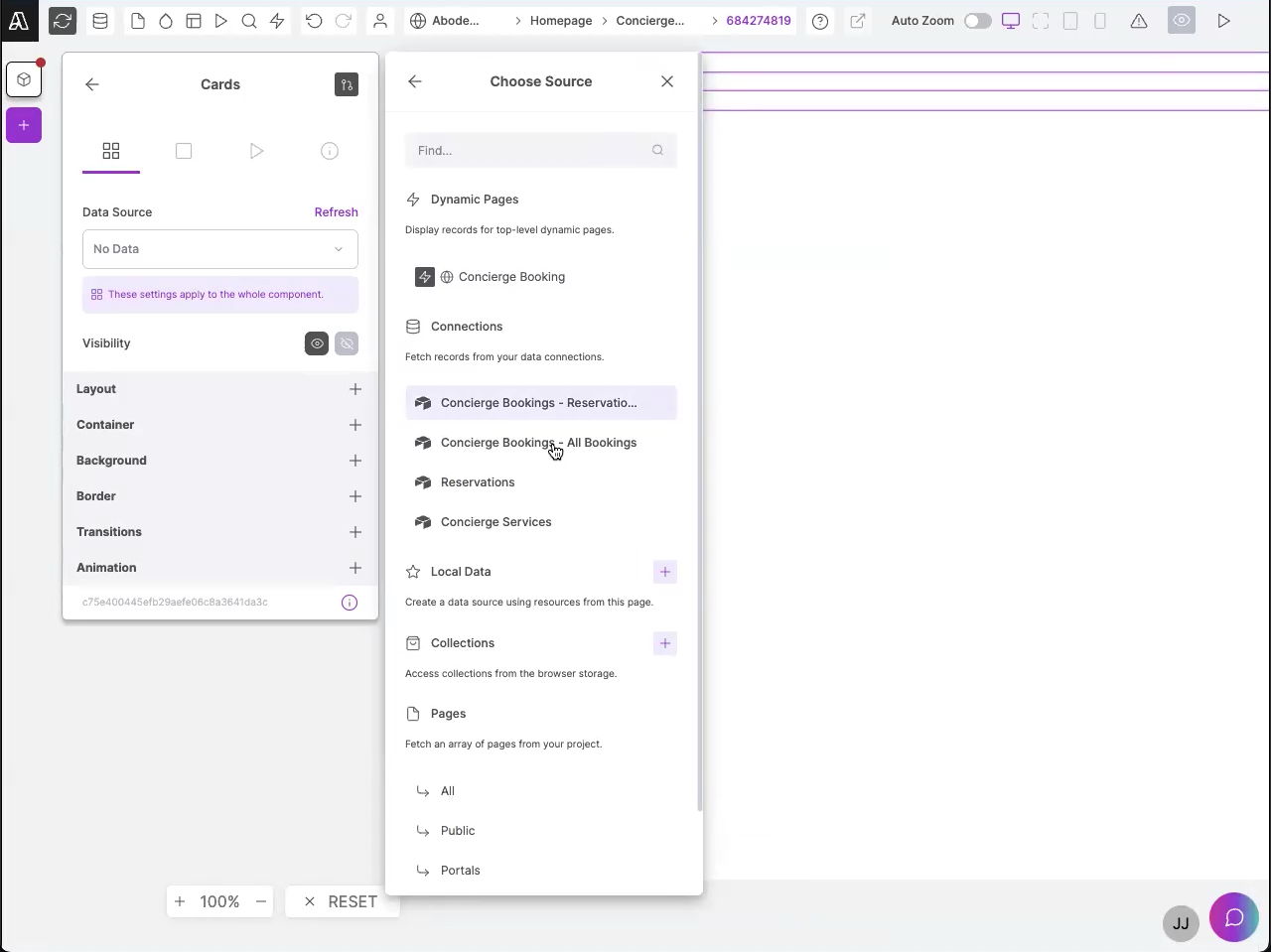Select Concierge Bookings - All Bookings connection
The image size is (1271, 952).
click(x=541, y=443)
